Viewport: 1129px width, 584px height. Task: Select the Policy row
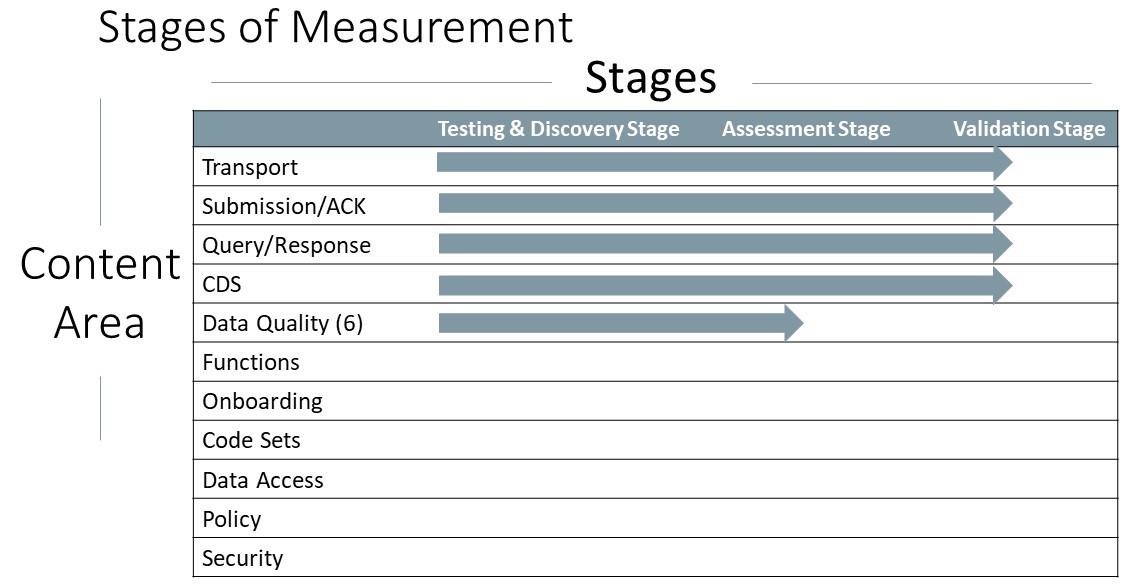[x=655, y=518]
